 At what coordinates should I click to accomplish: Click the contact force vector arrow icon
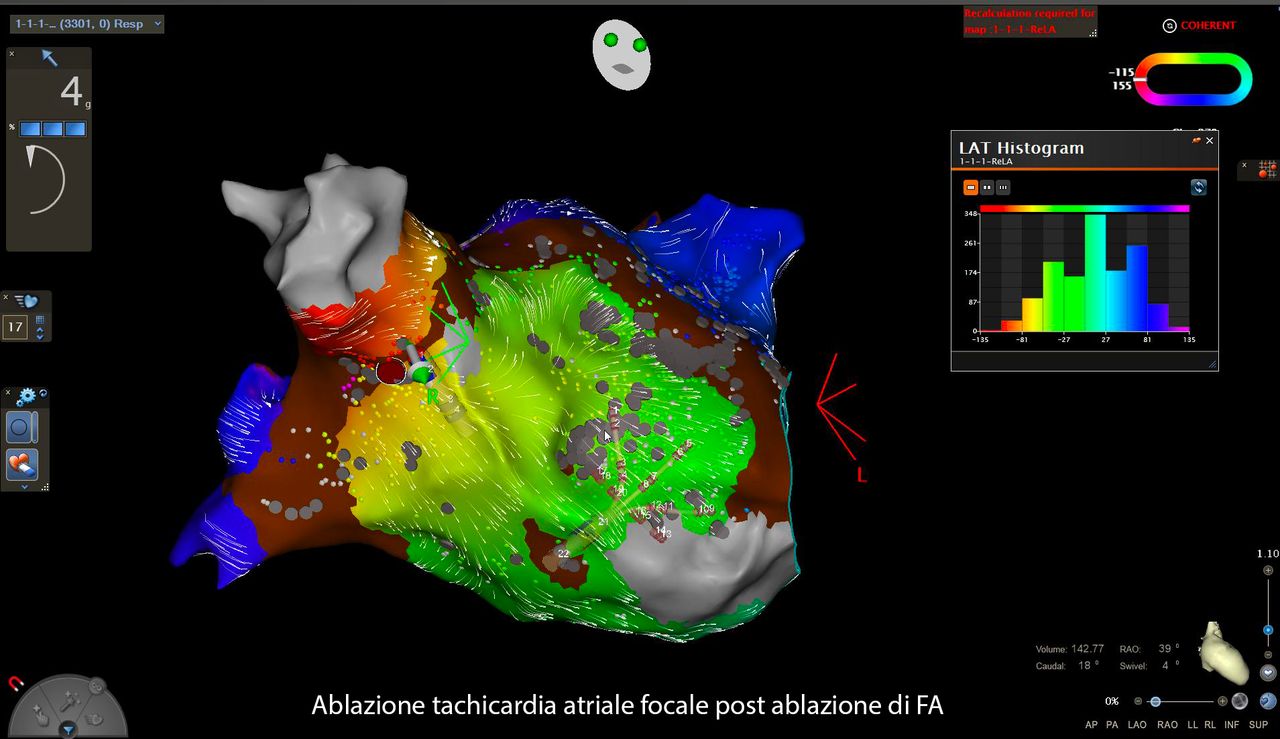tap(49, 58)
